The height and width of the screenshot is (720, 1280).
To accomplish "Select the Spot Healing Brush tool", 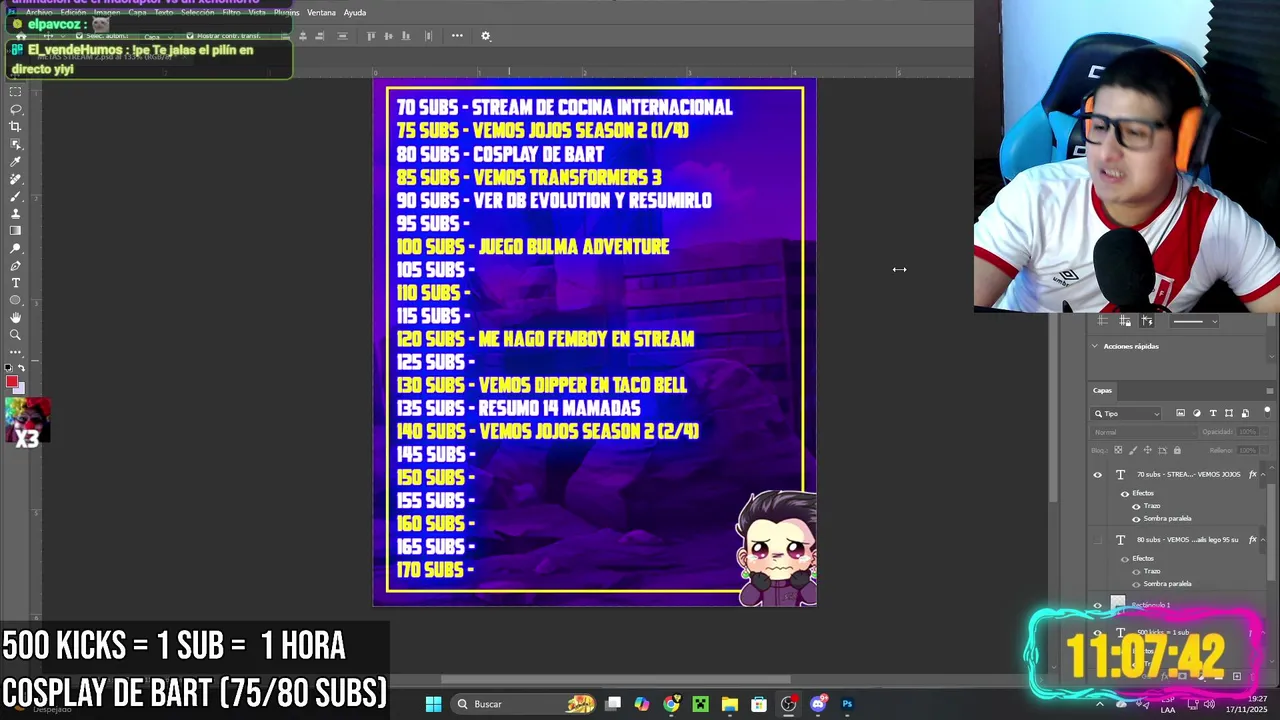I will 15,179.
